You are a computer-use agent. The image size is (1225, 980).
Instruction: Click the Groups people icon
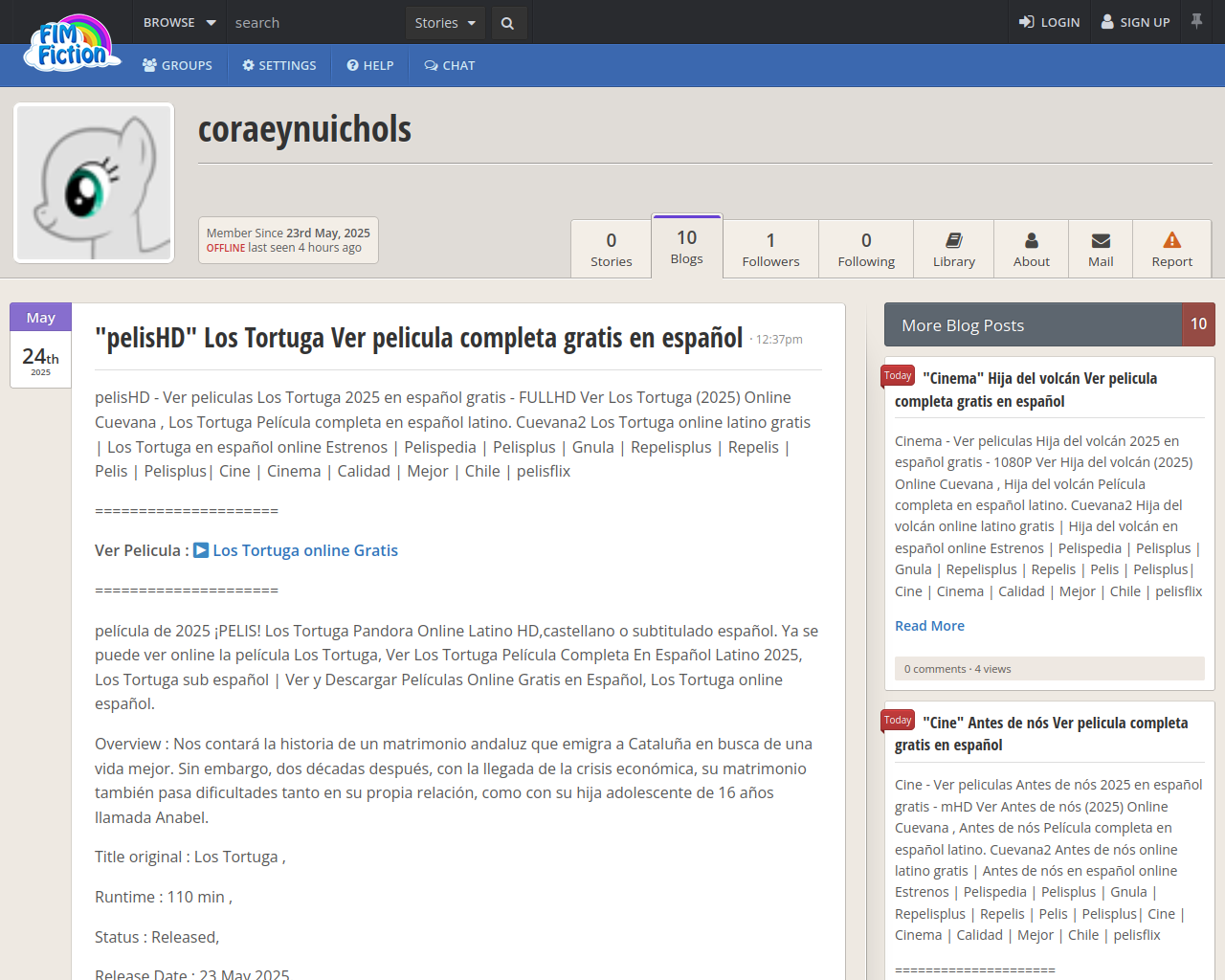click(x=149, y=65)
